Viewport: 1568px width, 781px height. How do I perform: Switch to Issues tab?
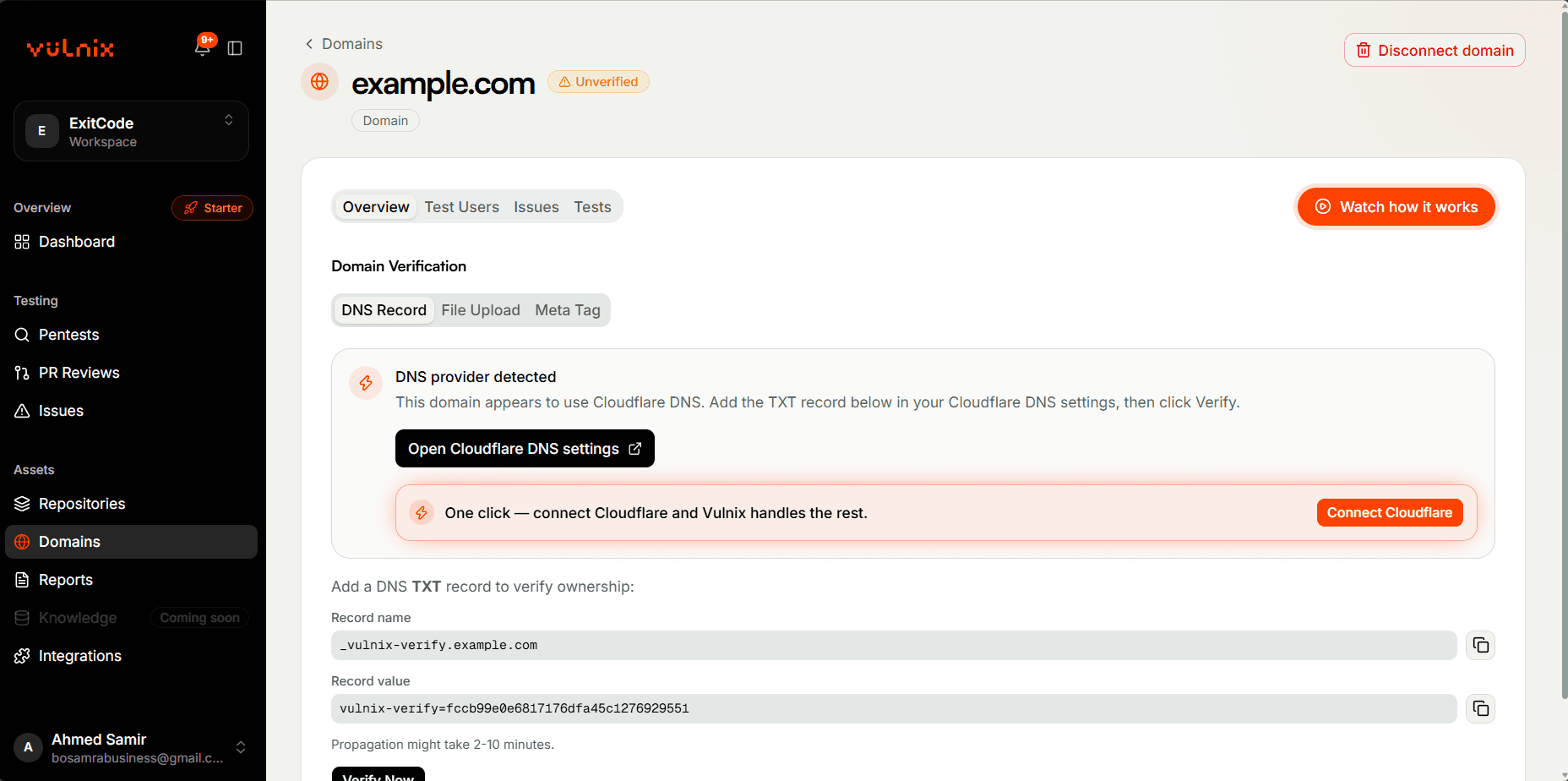(536, 207)
